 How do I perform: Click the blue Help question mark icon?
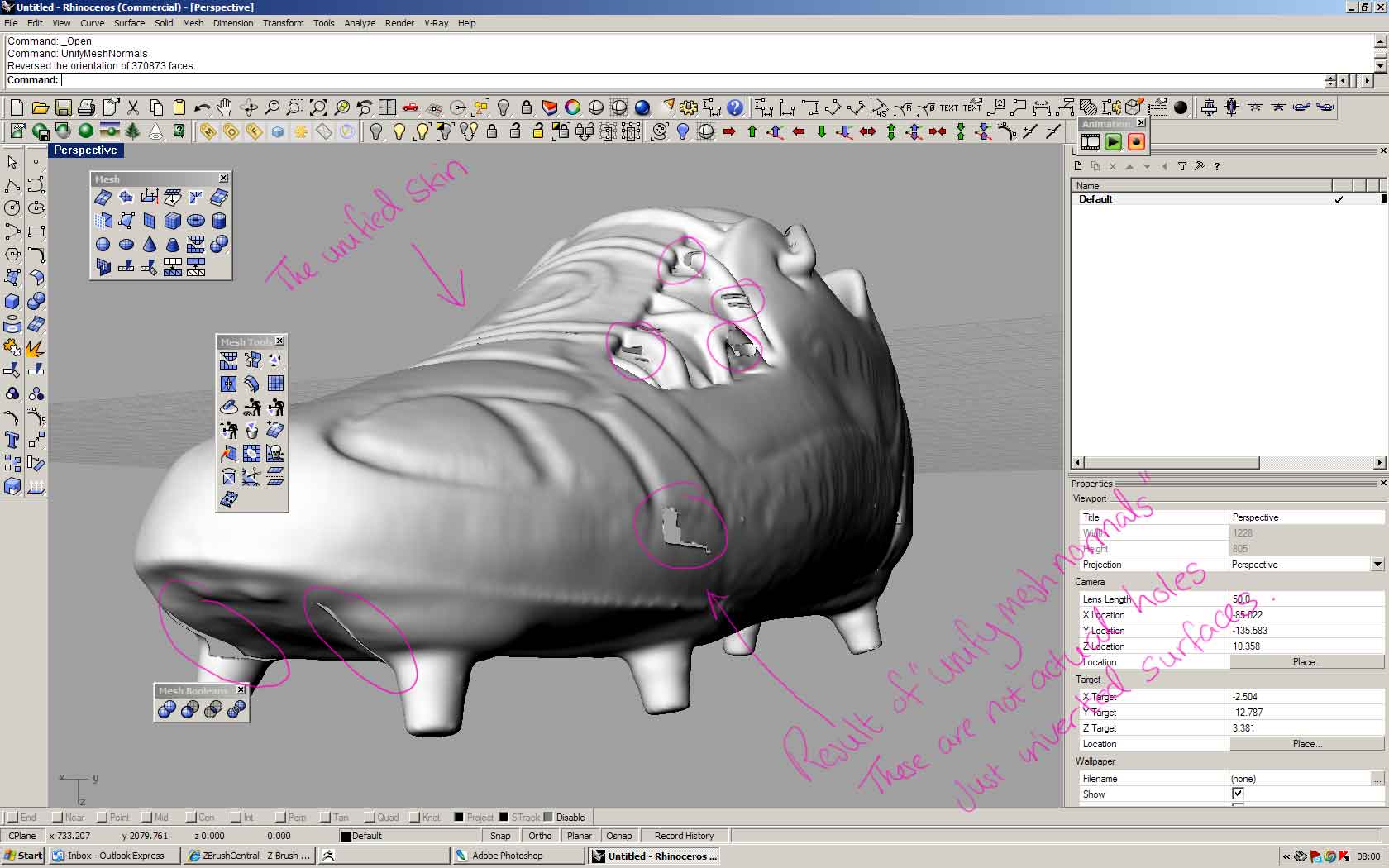click(735, 107)
